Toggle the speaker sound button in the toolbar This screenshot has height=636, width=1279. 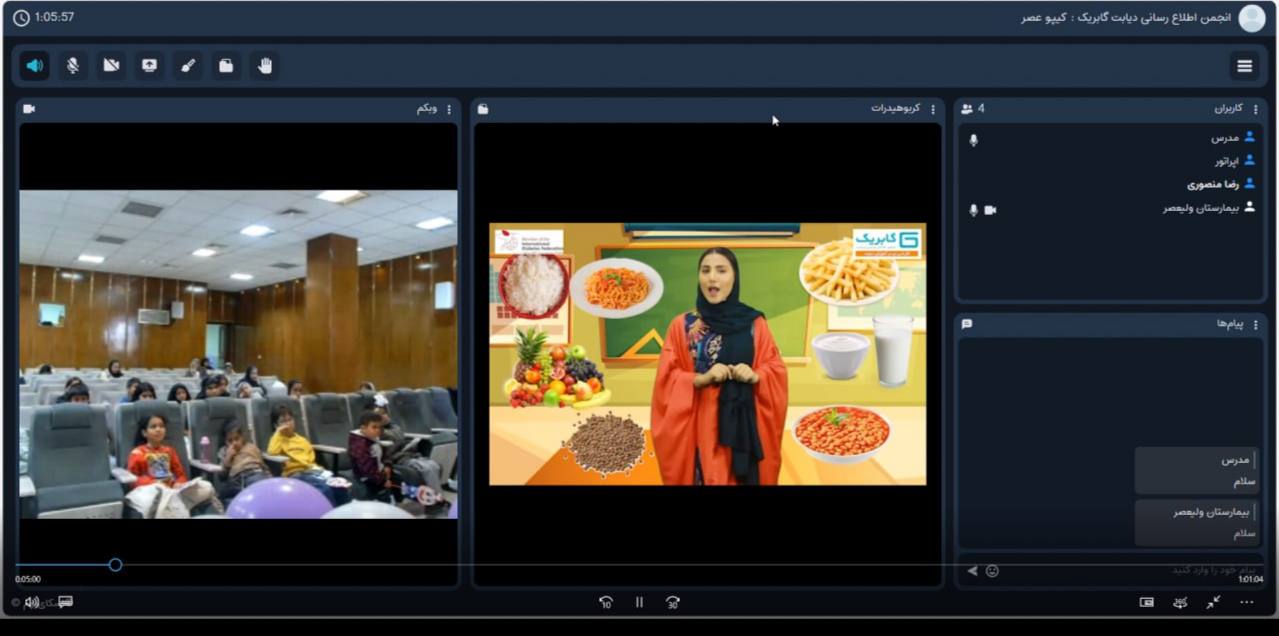[x=35, y=66]
